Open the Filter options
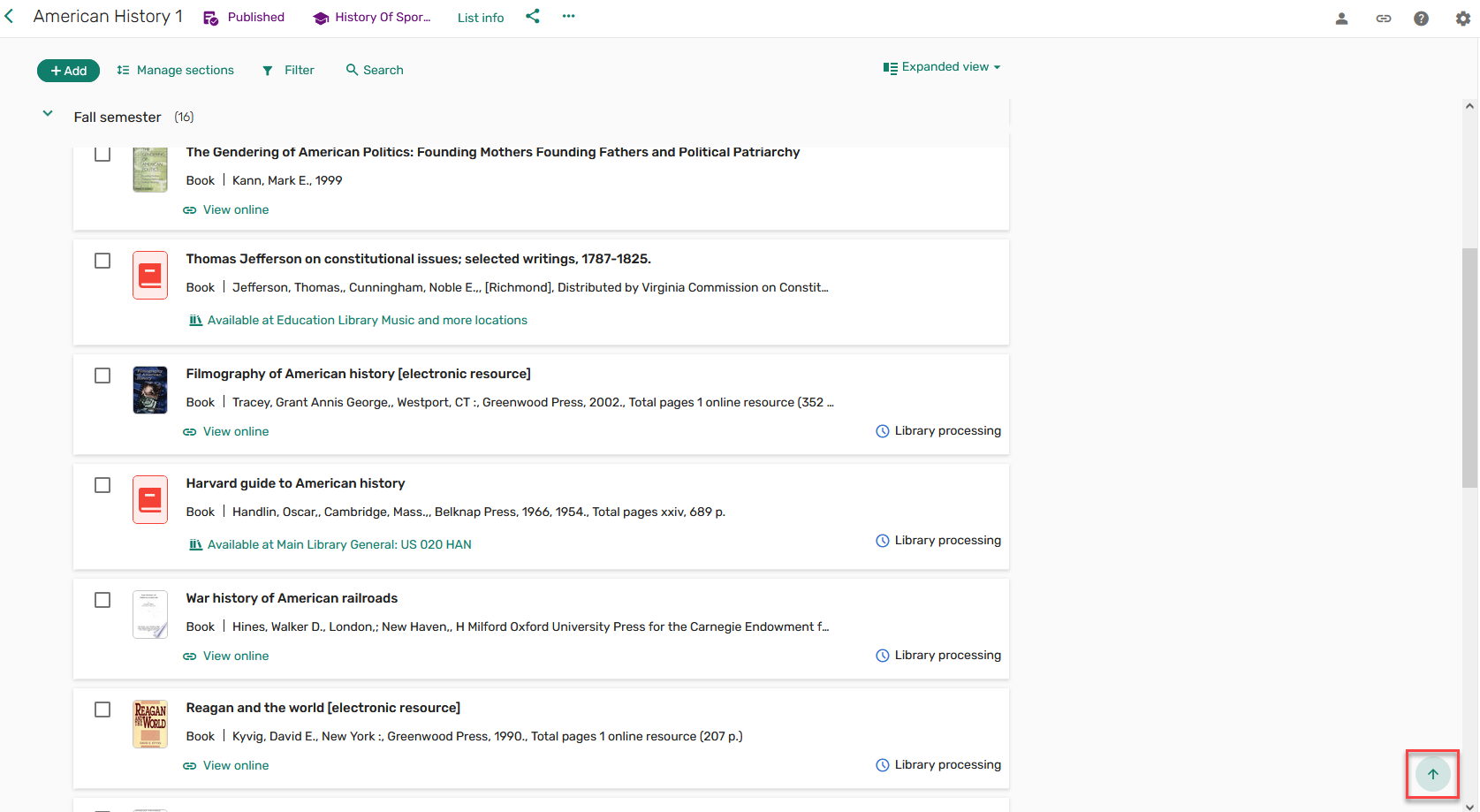 [288, 70]
